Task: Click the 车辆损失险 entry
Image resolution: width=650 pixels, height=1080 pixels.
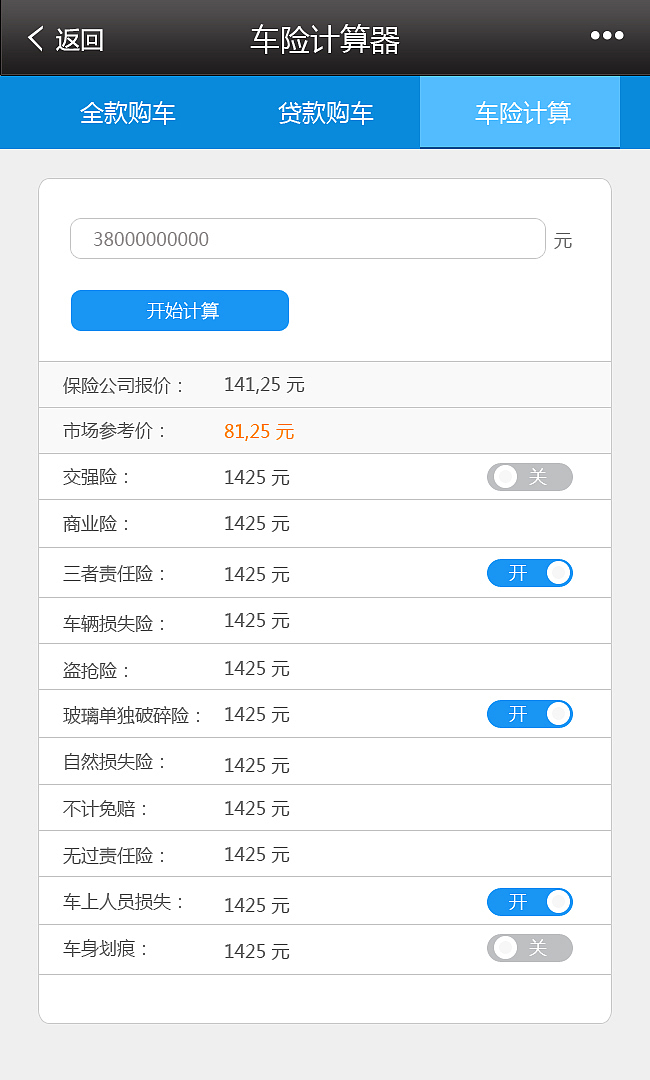Action: click(325, 620)
